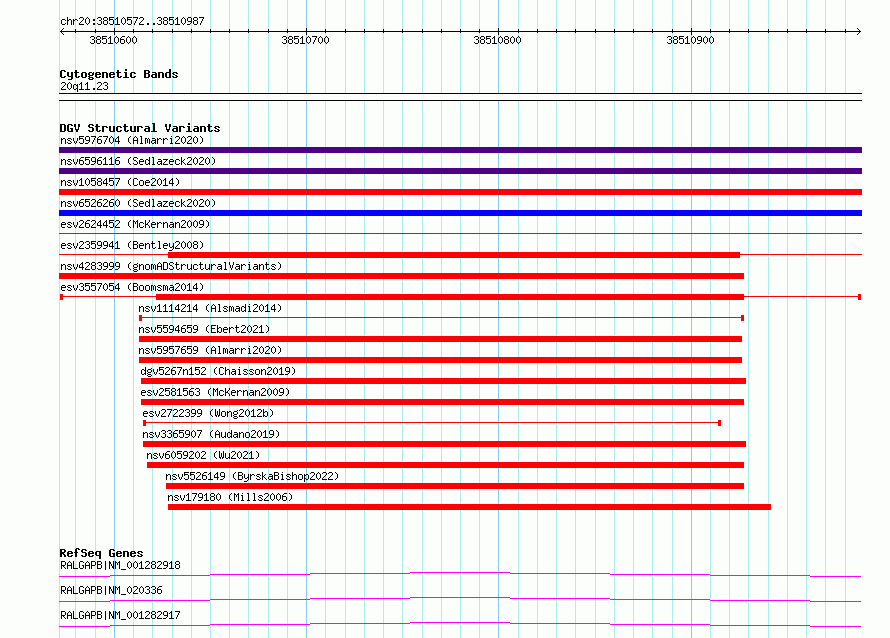Select the 20q11.23 band label

point(84,86)
